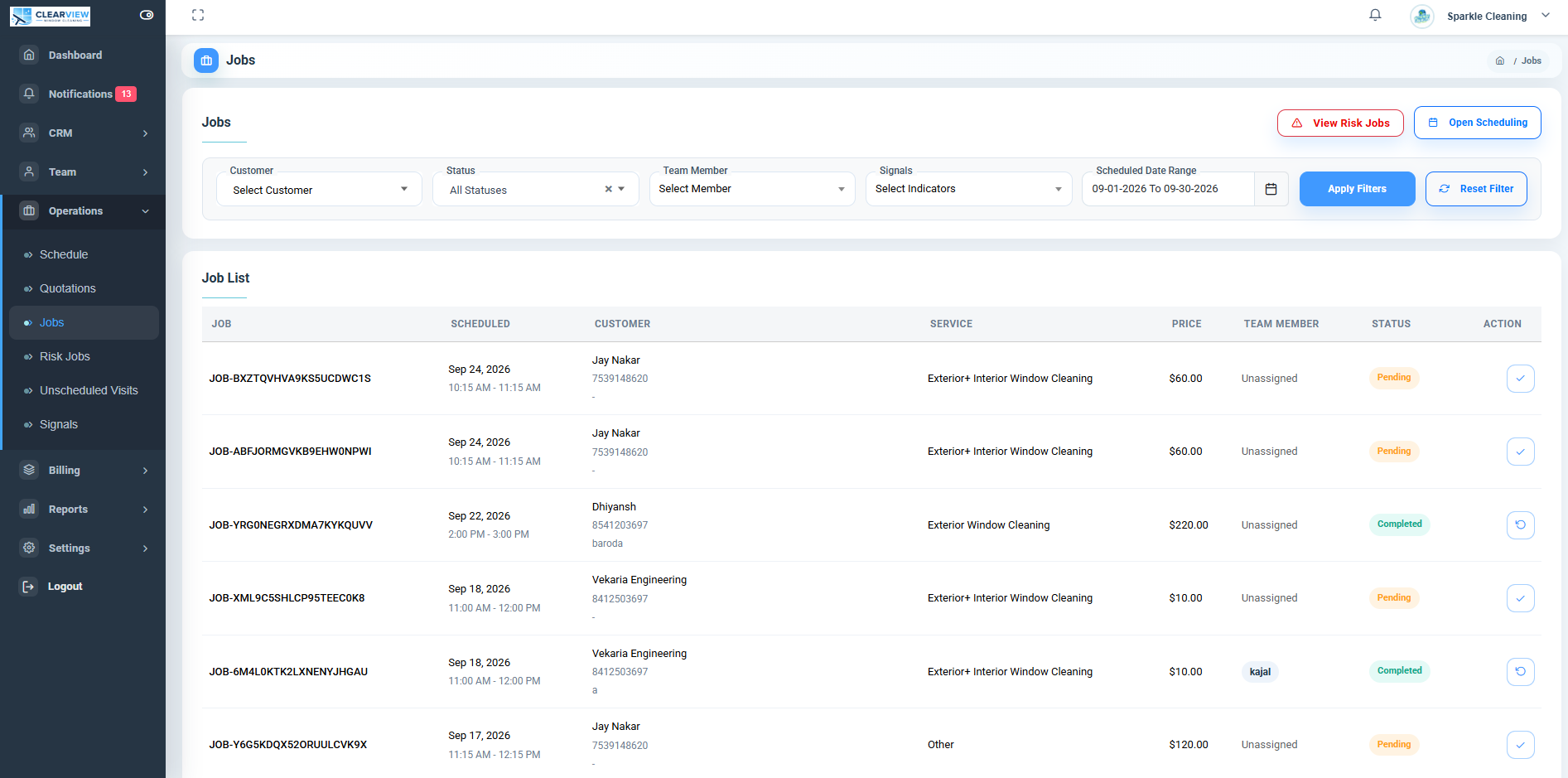This screenshot has height=778, width=1568.
Task: Expand the CRM sidebar menu
Action: click(x=83, y=133)
